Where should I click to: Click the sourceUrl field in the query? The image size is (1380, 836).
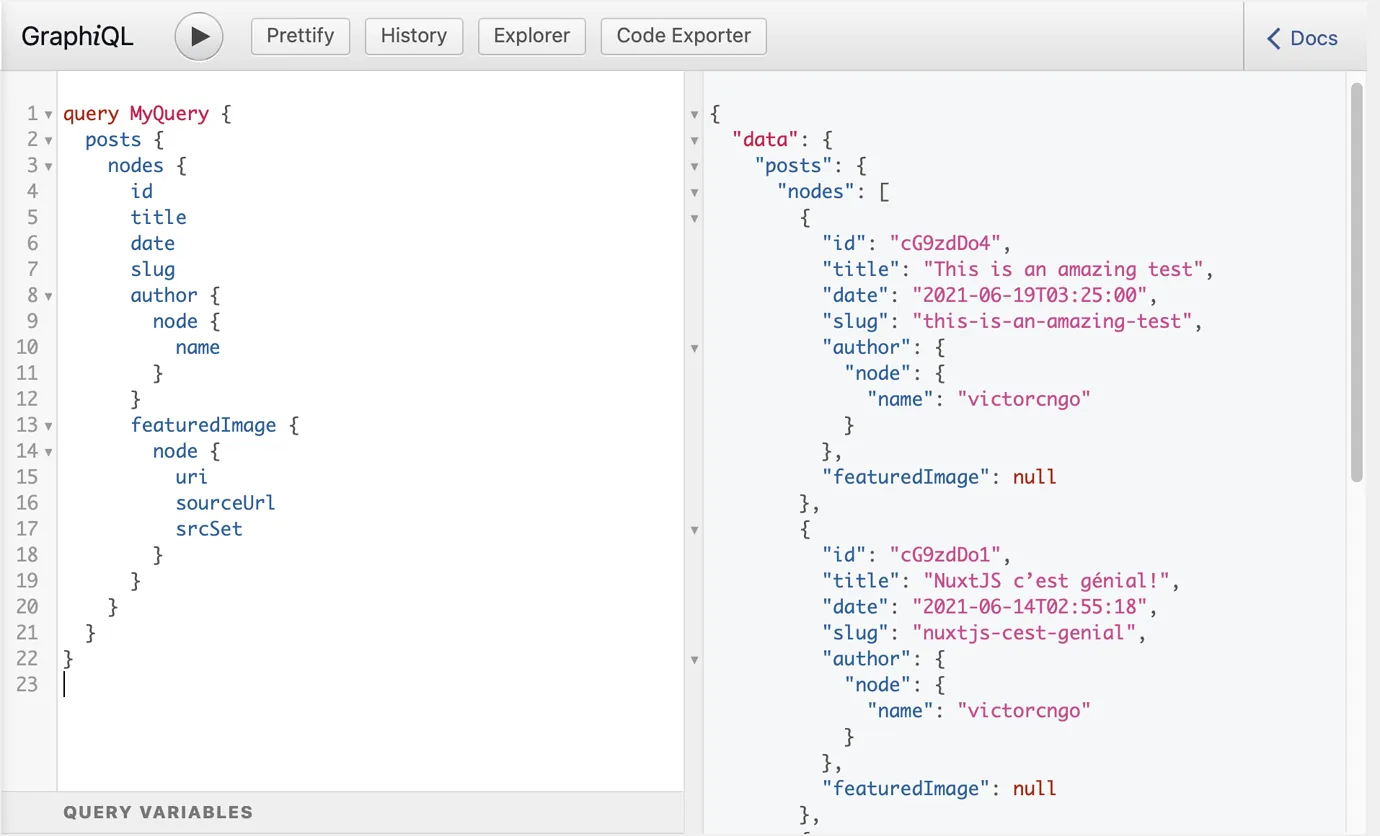225,503
